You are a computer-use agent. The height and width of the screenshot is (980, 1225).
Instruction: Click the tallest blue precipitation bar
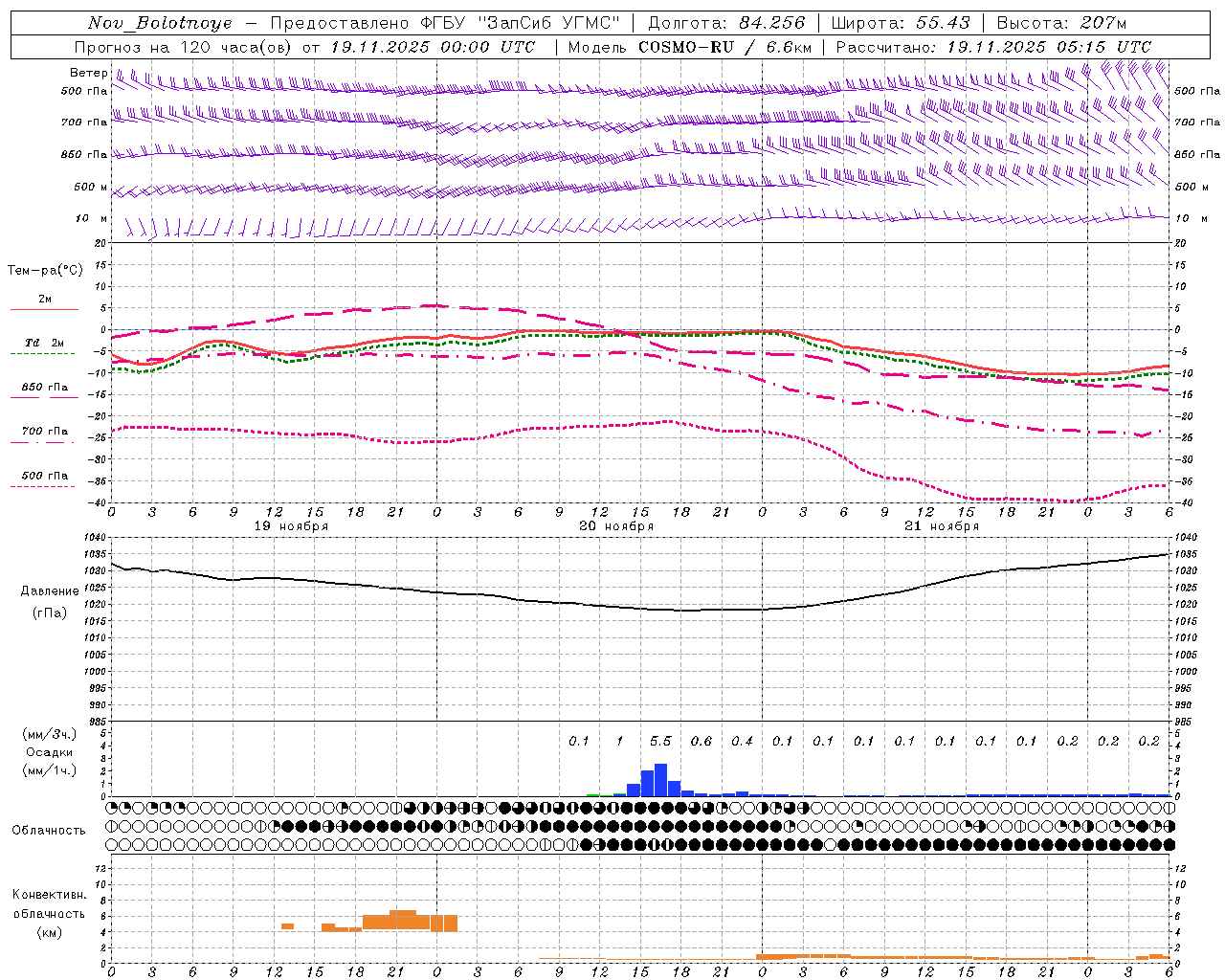[660, 780]
